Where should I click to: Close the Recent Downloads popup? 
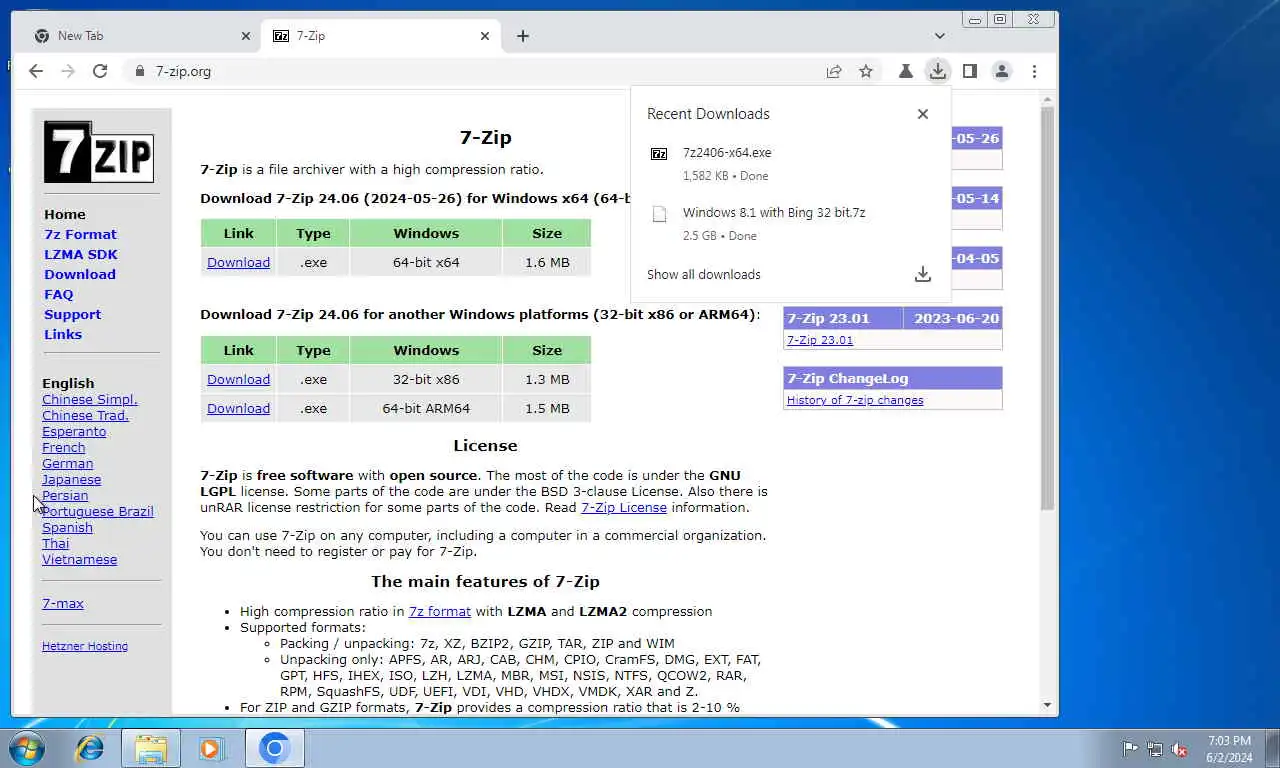point(923,114)
